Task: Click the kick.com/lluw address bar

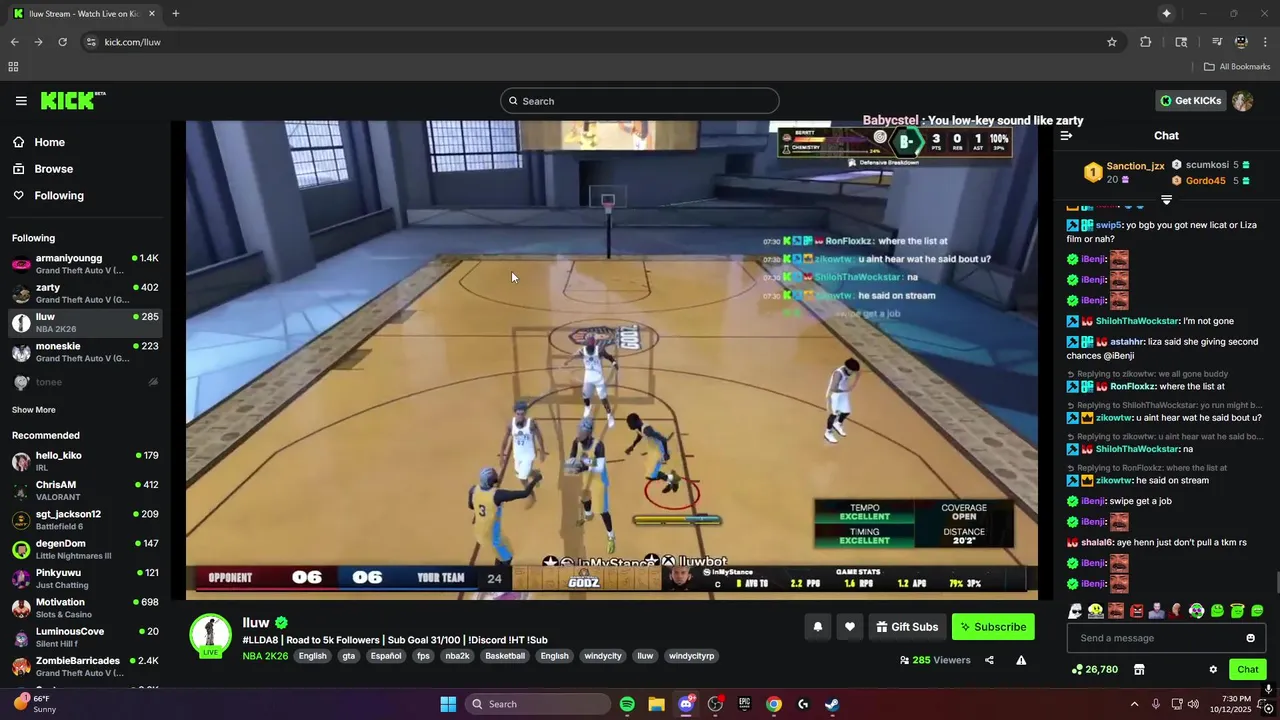Action: [600, 42]
